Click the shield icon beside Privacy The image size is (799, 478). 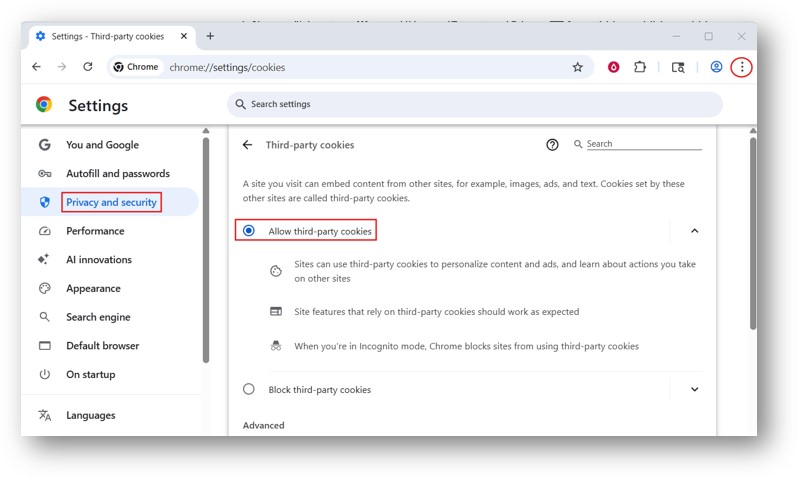45,202
